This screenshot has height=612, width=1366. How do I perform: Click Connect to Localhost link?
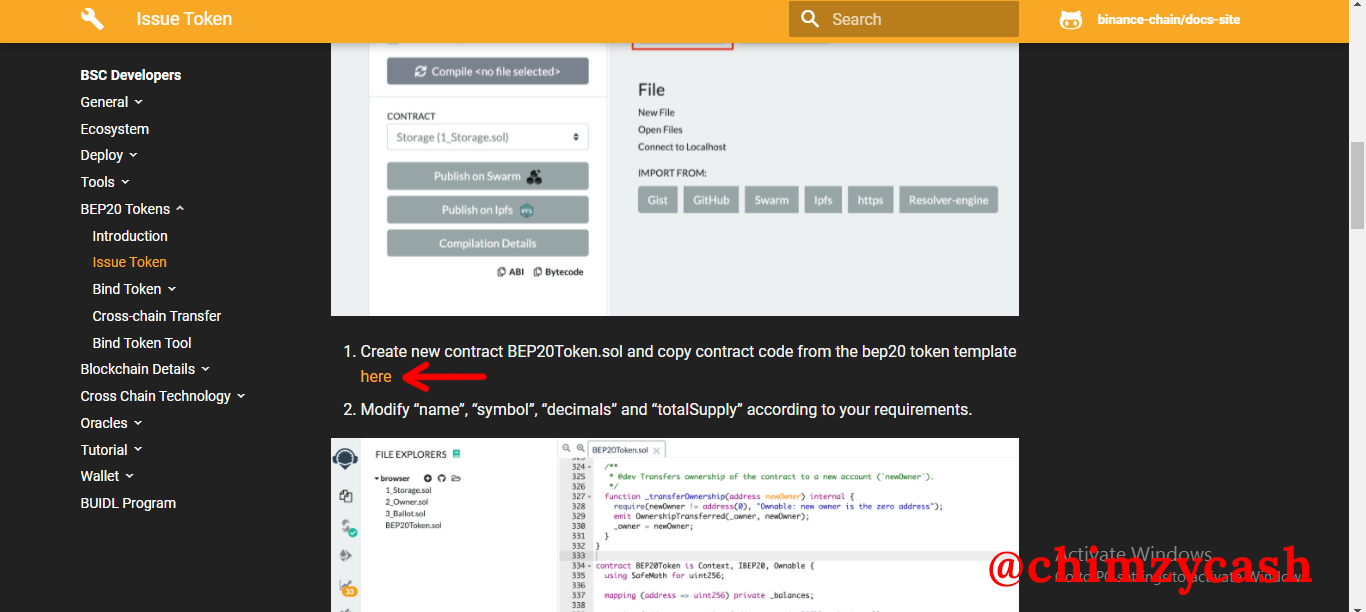click(x=682, y=146)
